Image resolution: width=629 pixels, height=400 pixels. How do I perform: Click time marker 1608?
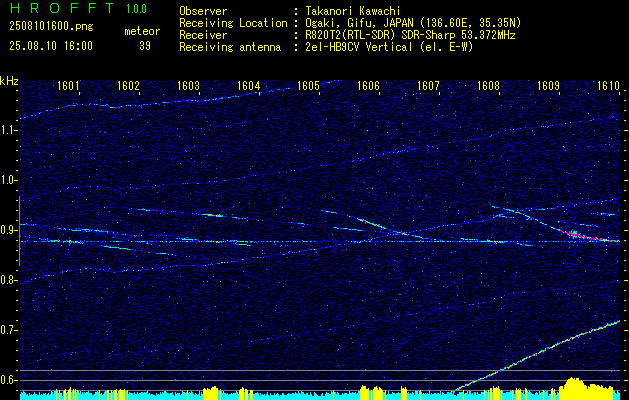tap(488, 85)
